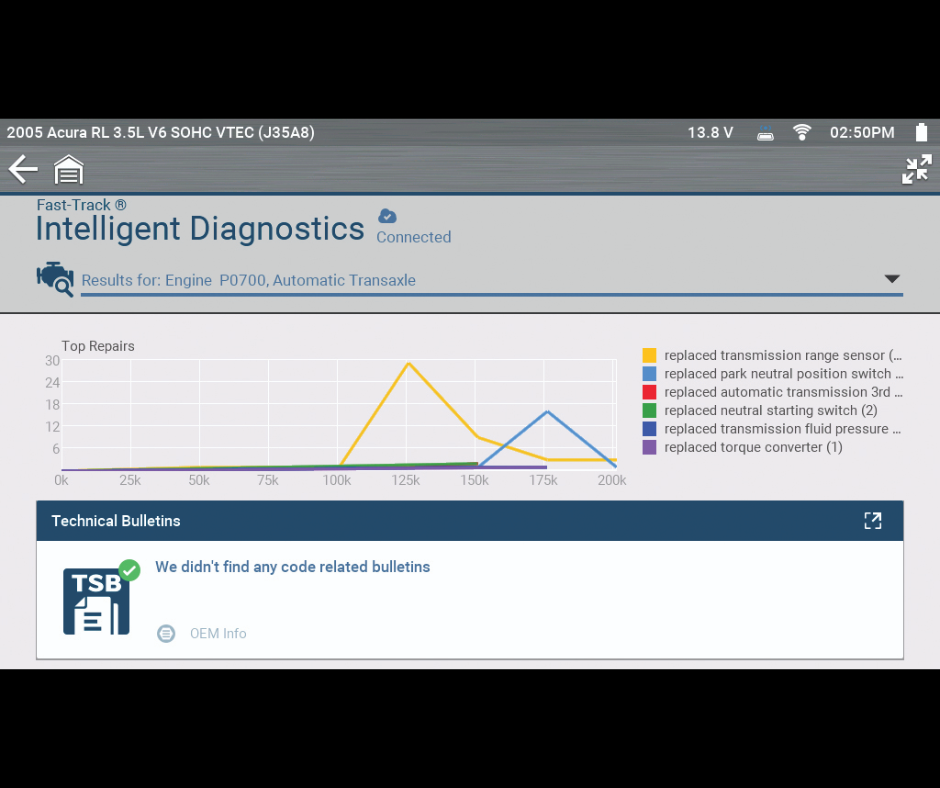Check the Wi-Fi signal icon
940x788 pixels.
tap(802, 132)
